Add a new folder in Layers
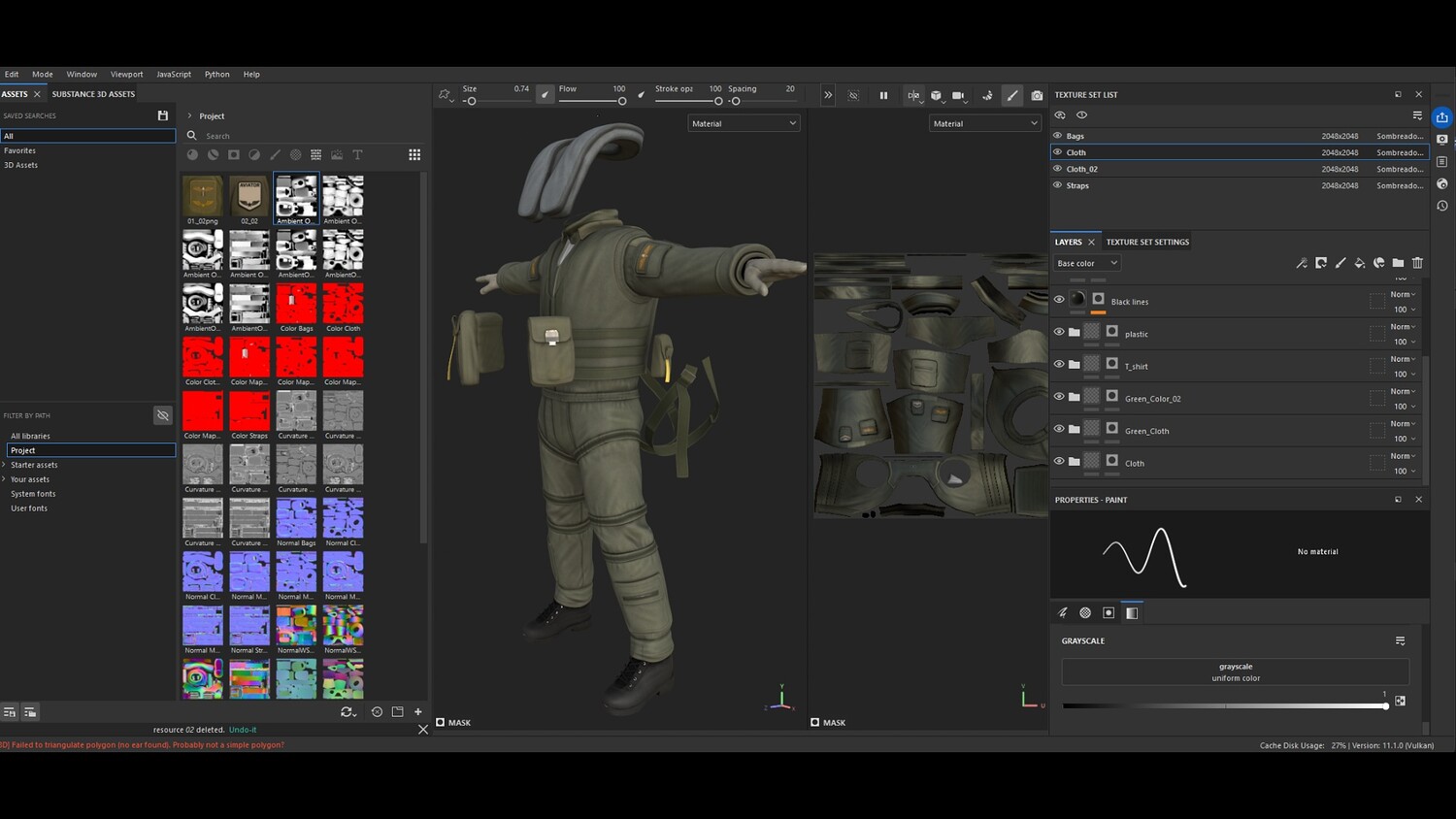This screenshot has width=1456, height=819. point(1398,263)
